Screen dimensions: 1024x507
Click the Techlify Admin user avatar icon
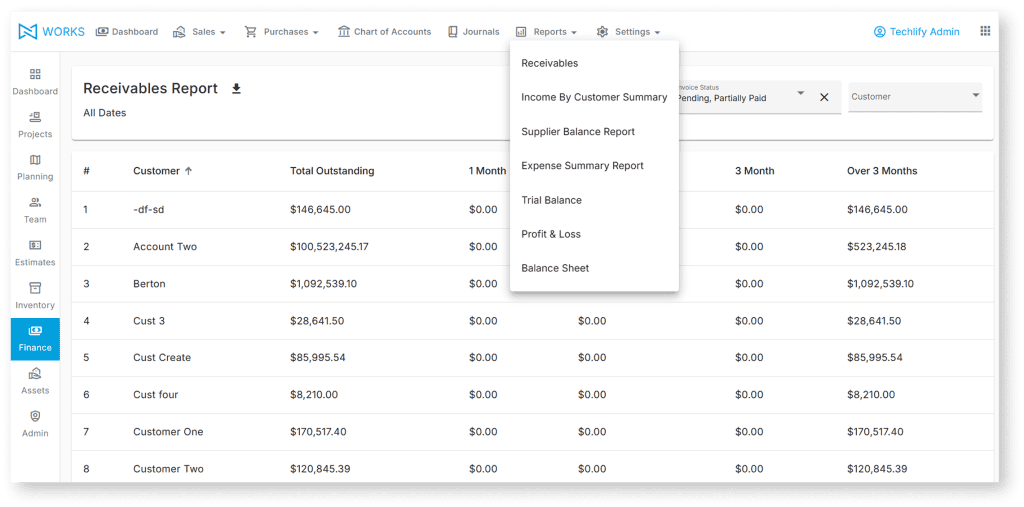click(880, 31)
